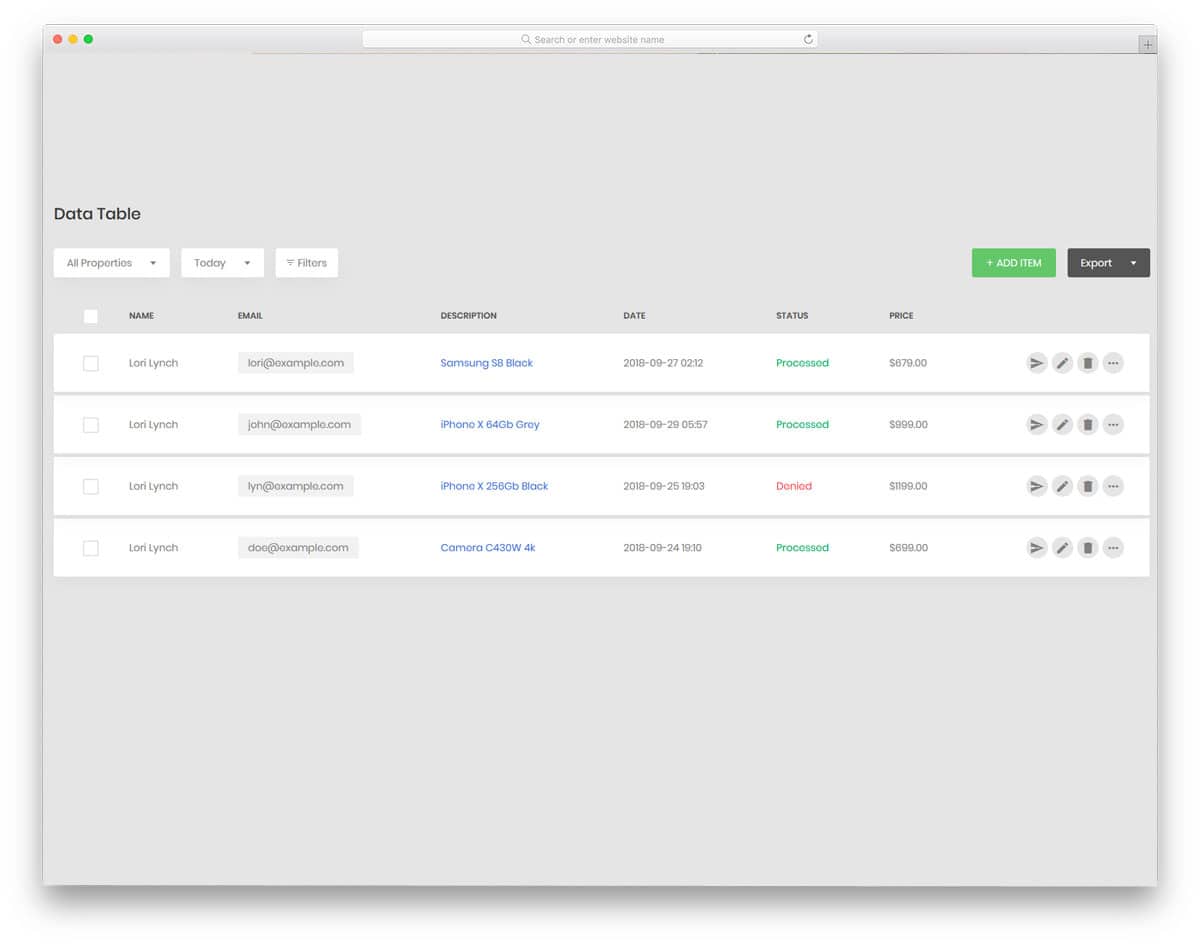The width and height of the screenshot is (1200, 946).
Task: Click the EMAIL column header
Action: pos(250,316)
